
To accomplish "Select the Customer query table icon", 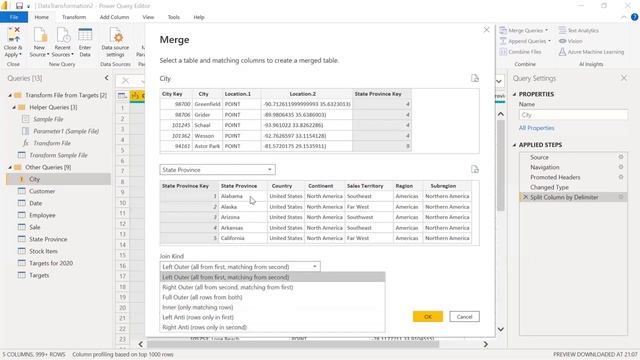I will click(x=22, y=191).
